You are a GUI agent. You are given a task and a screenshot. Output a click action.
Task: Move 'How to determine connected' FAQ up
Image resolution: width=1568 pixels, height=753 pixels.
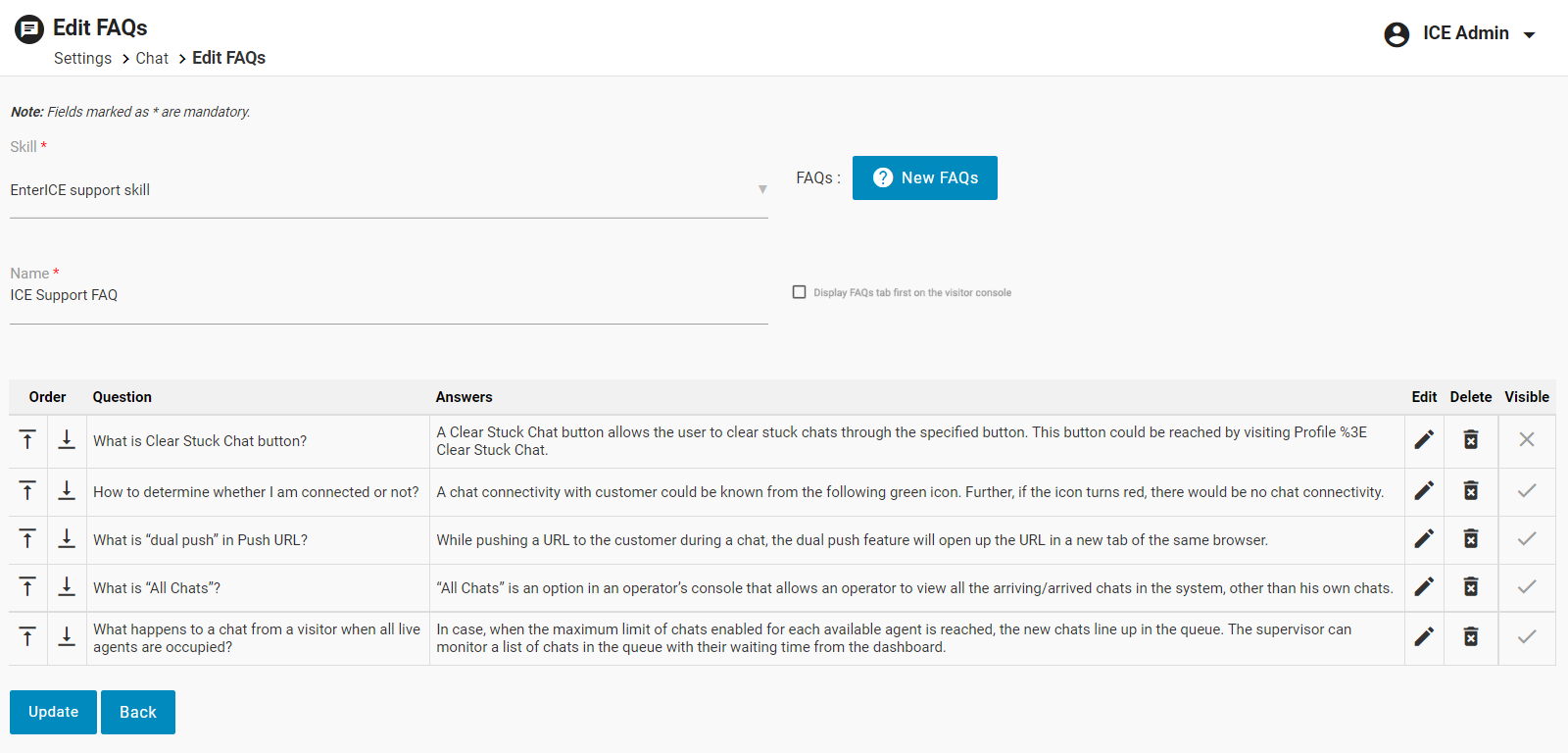point(27,491)
